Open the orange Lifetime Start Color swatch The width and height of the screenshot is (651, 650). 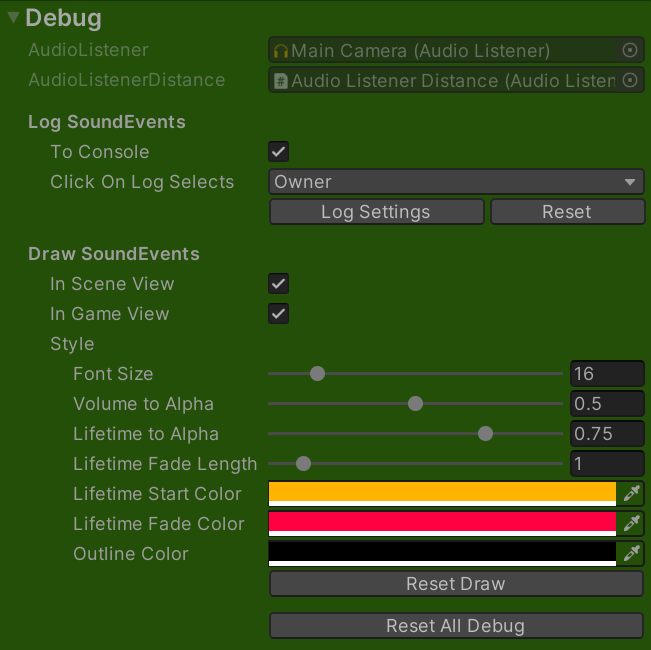(442, 493)
